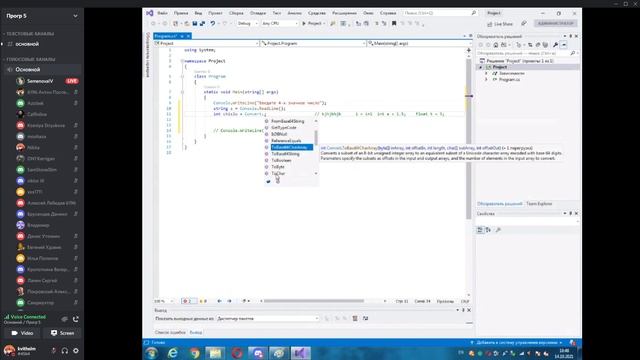Navigate backward arrow in editor status

(x=219, y=301)
